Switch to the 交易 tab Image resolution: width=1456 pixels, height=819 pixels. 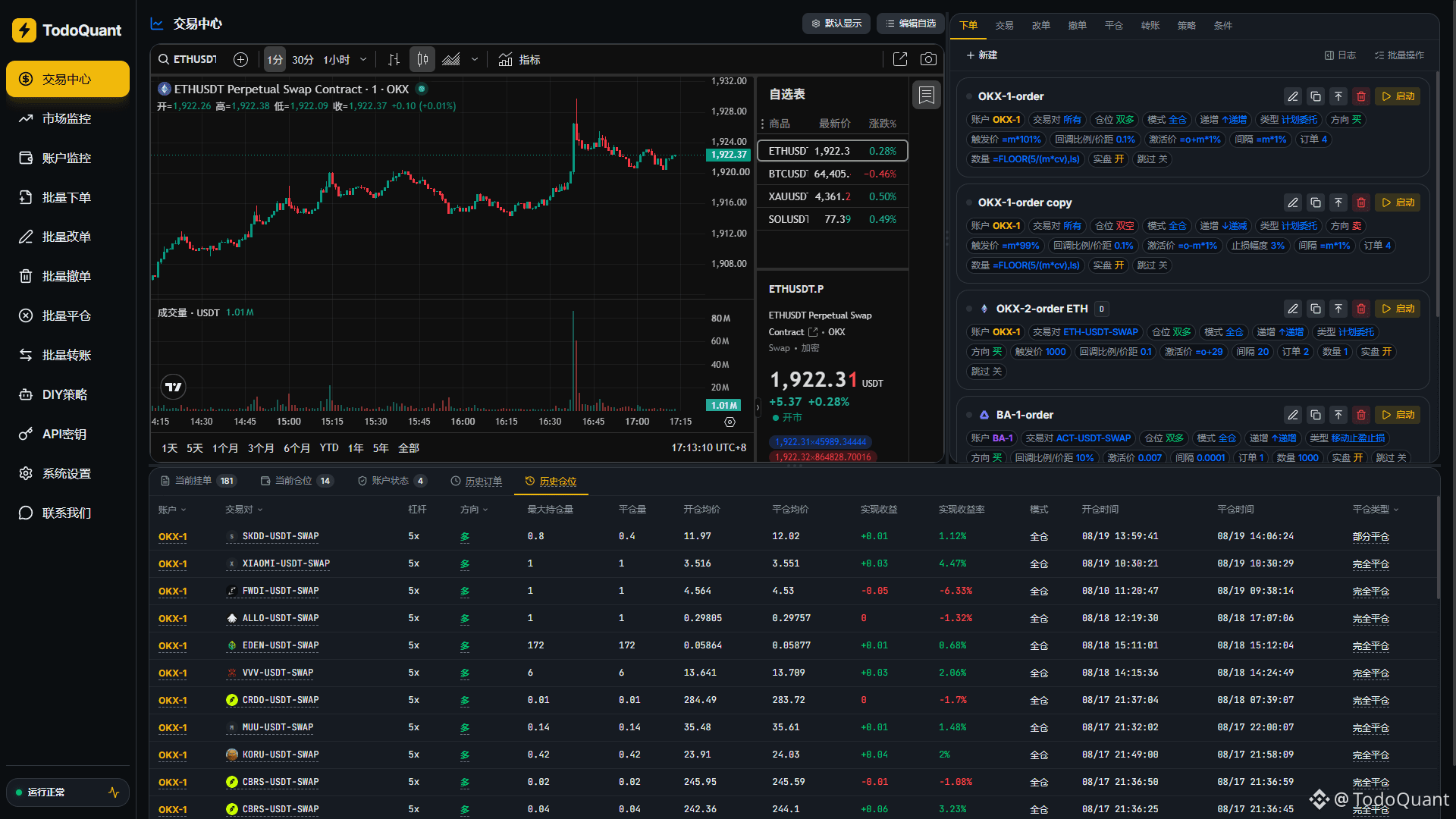1005,25
